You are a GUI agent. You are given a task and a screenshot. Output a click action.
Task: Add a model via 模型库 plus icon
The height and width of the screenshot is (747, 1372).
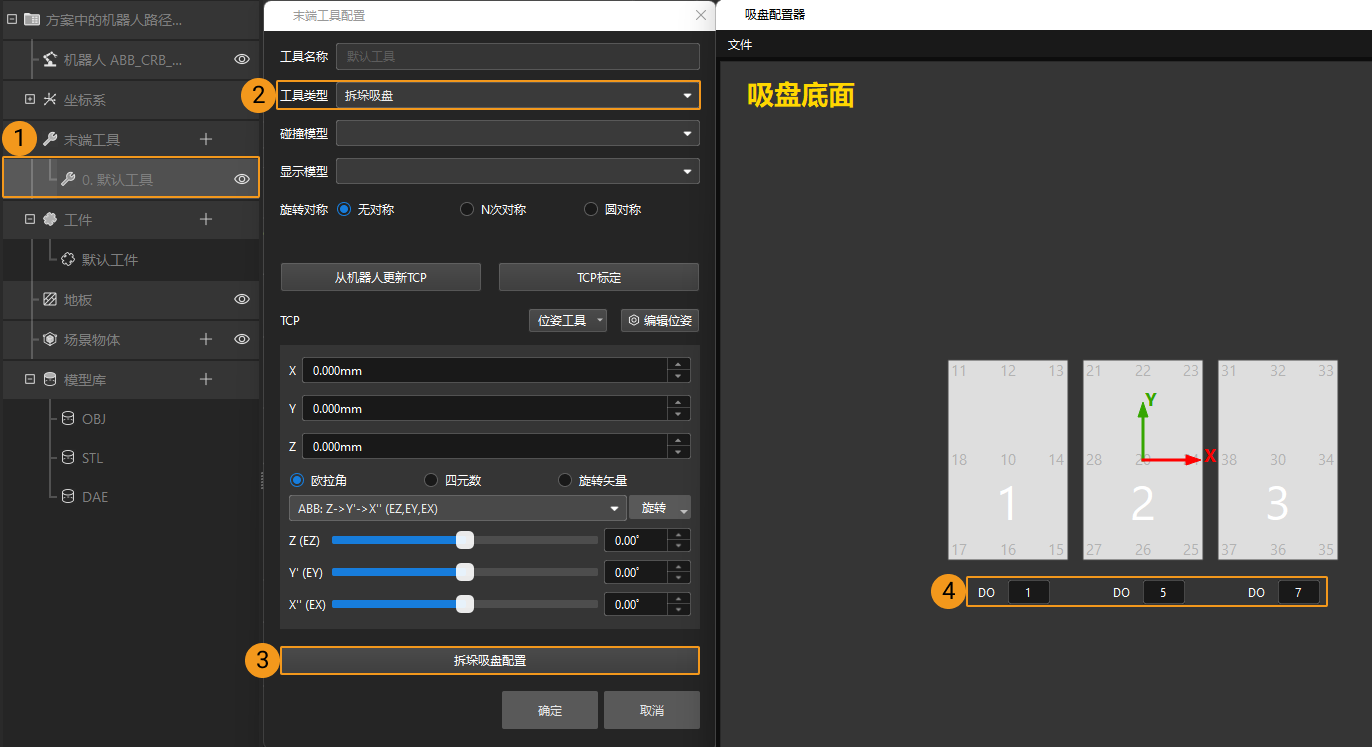206,379
